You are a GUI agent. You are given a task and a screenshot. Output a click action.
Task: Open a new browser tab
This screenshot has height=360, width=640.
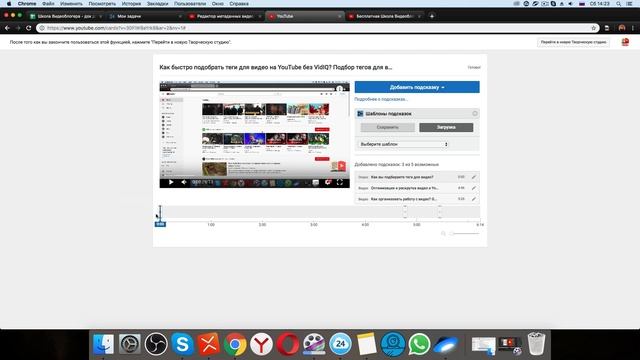click(432, 16)
